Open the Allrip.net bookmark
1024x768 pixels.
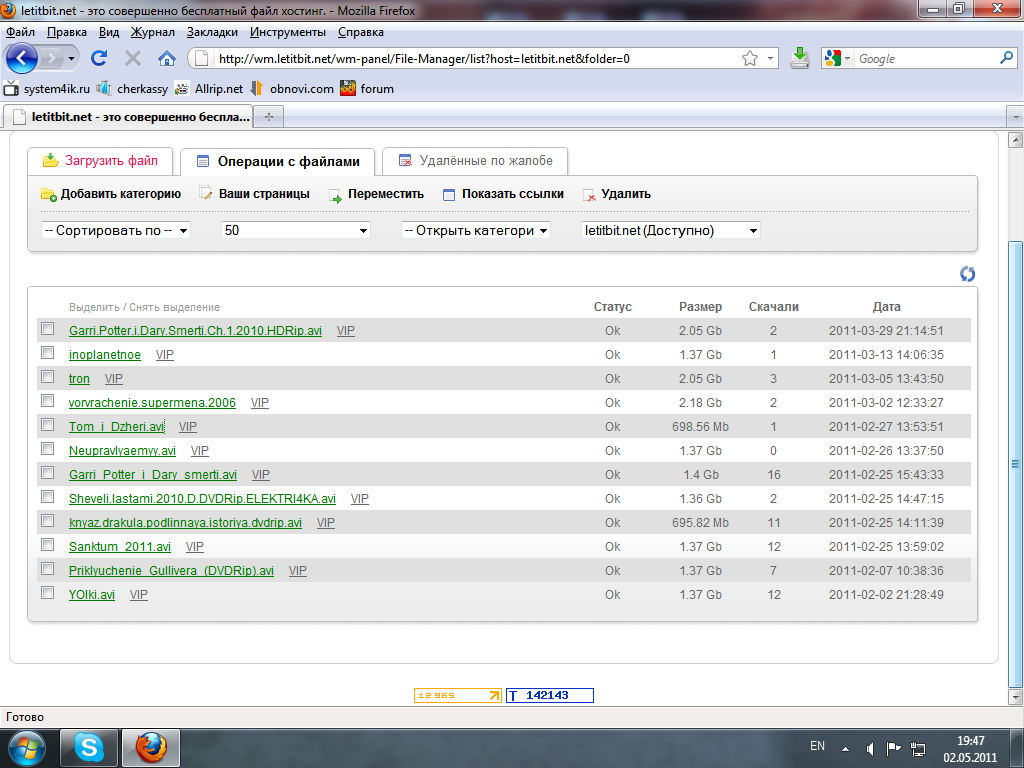click(x=209, y=89)
